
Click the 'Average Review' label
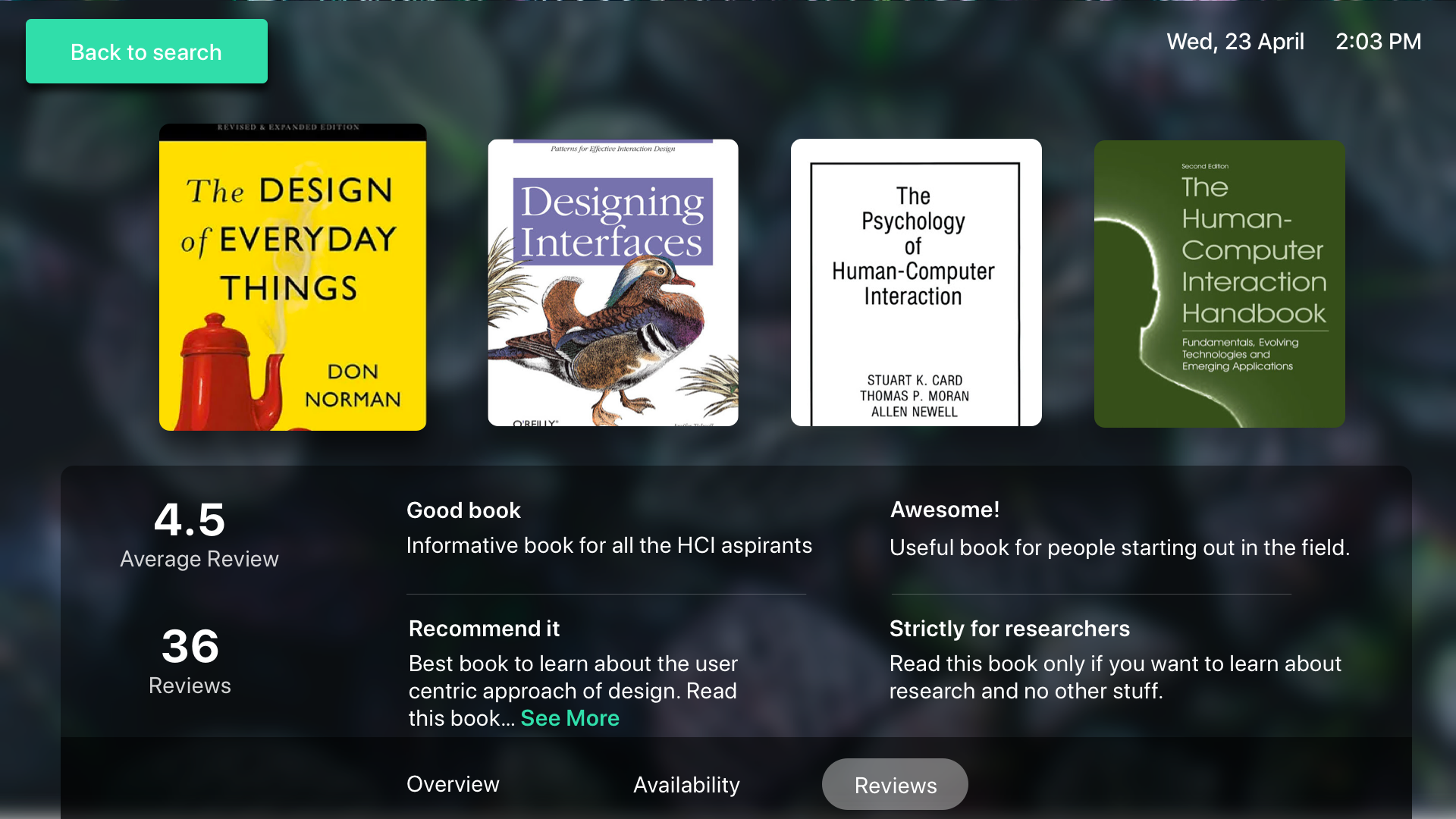[x=199, y=559]
